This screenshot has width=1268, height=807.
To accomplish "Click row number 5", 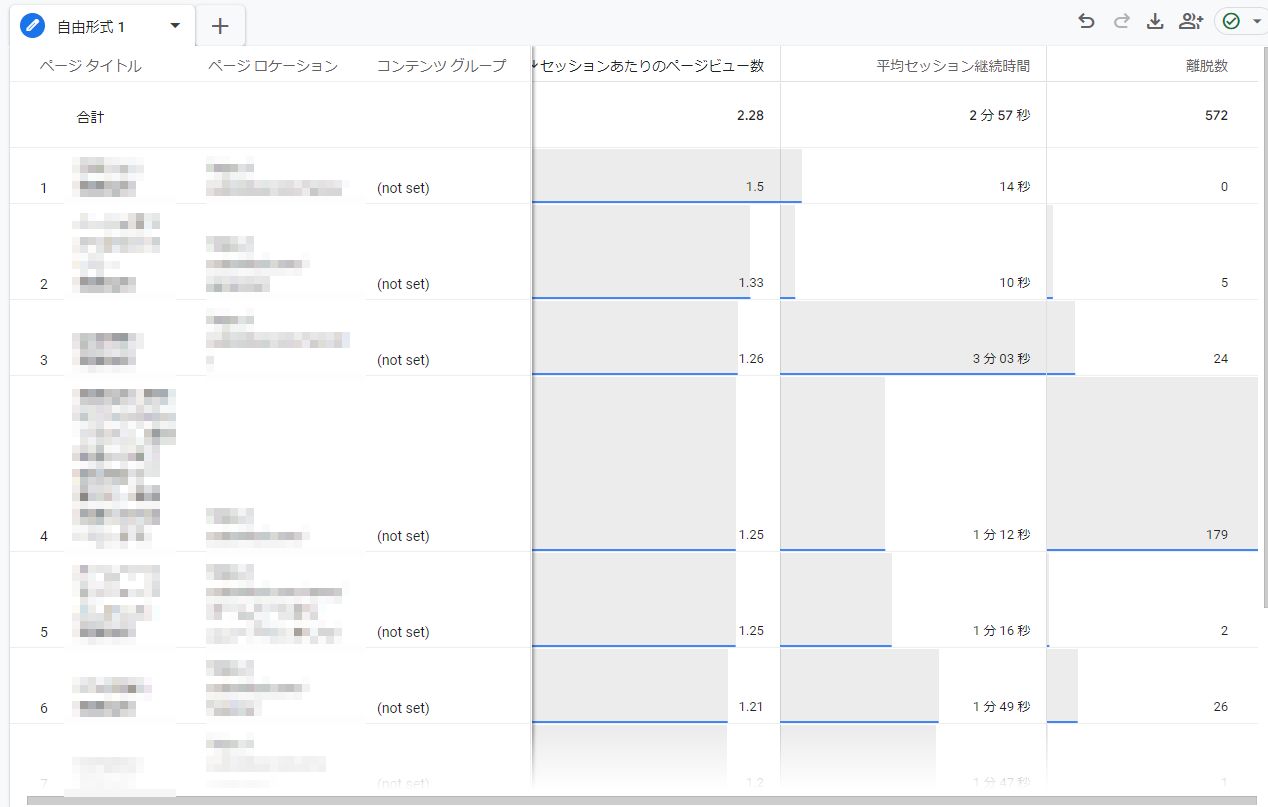I will click(44, 631).
